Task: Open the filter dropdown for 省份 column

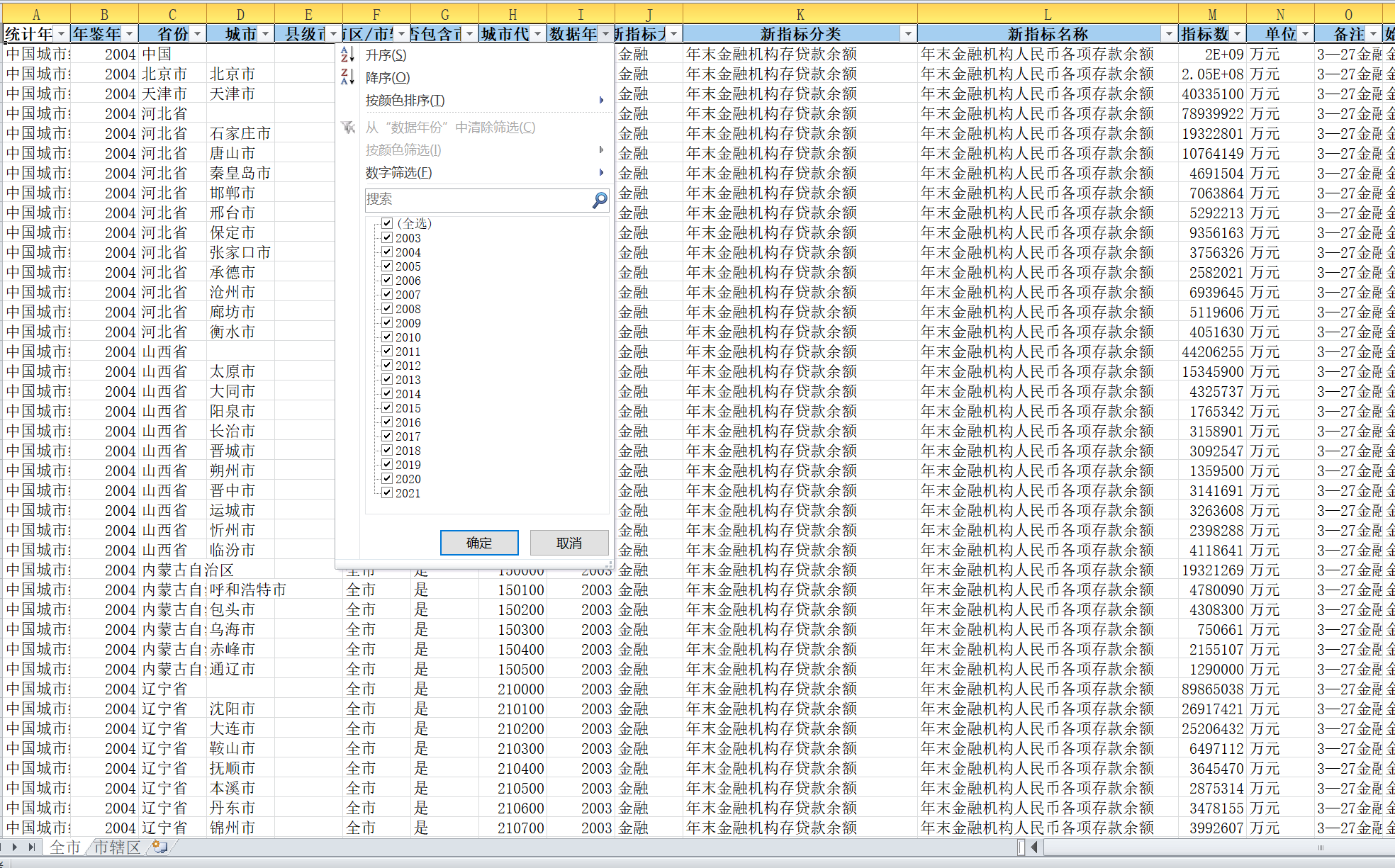Action: [x=197, y=34]
